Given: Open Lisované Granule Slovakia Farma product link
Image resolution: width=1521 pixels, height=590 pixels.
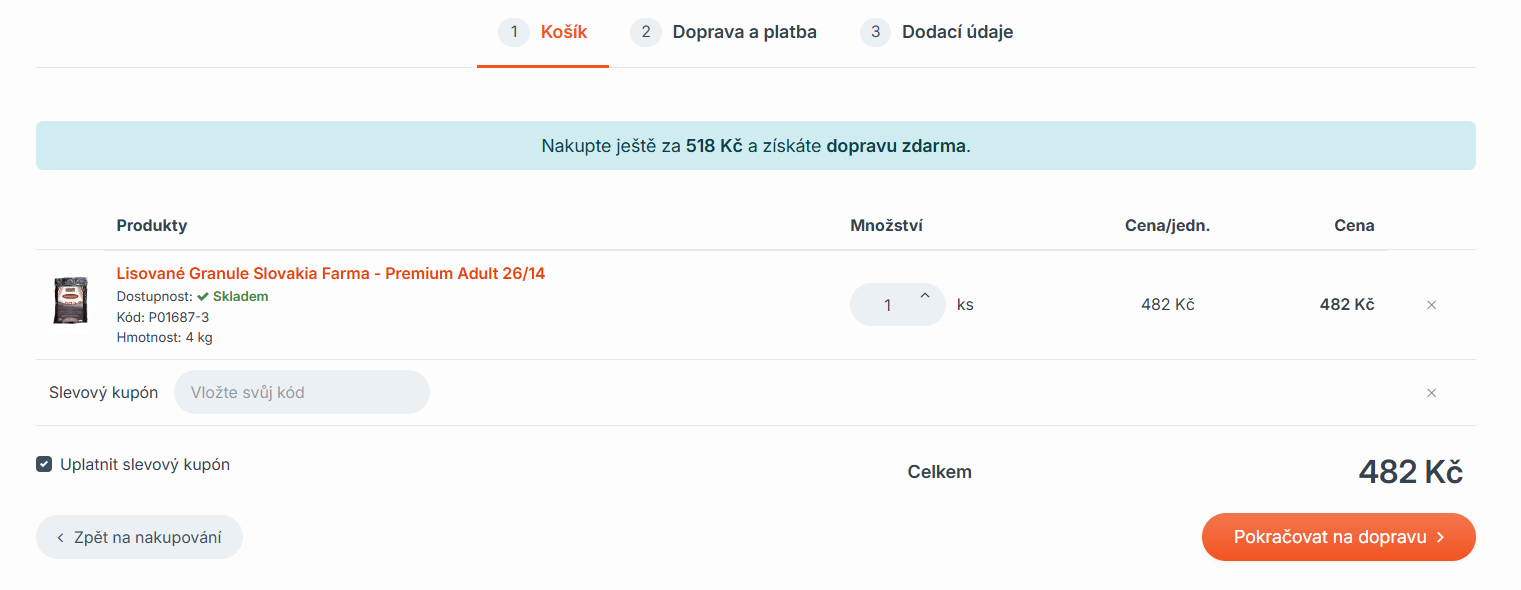Looking at the screenshot, I should pos(331,273).
